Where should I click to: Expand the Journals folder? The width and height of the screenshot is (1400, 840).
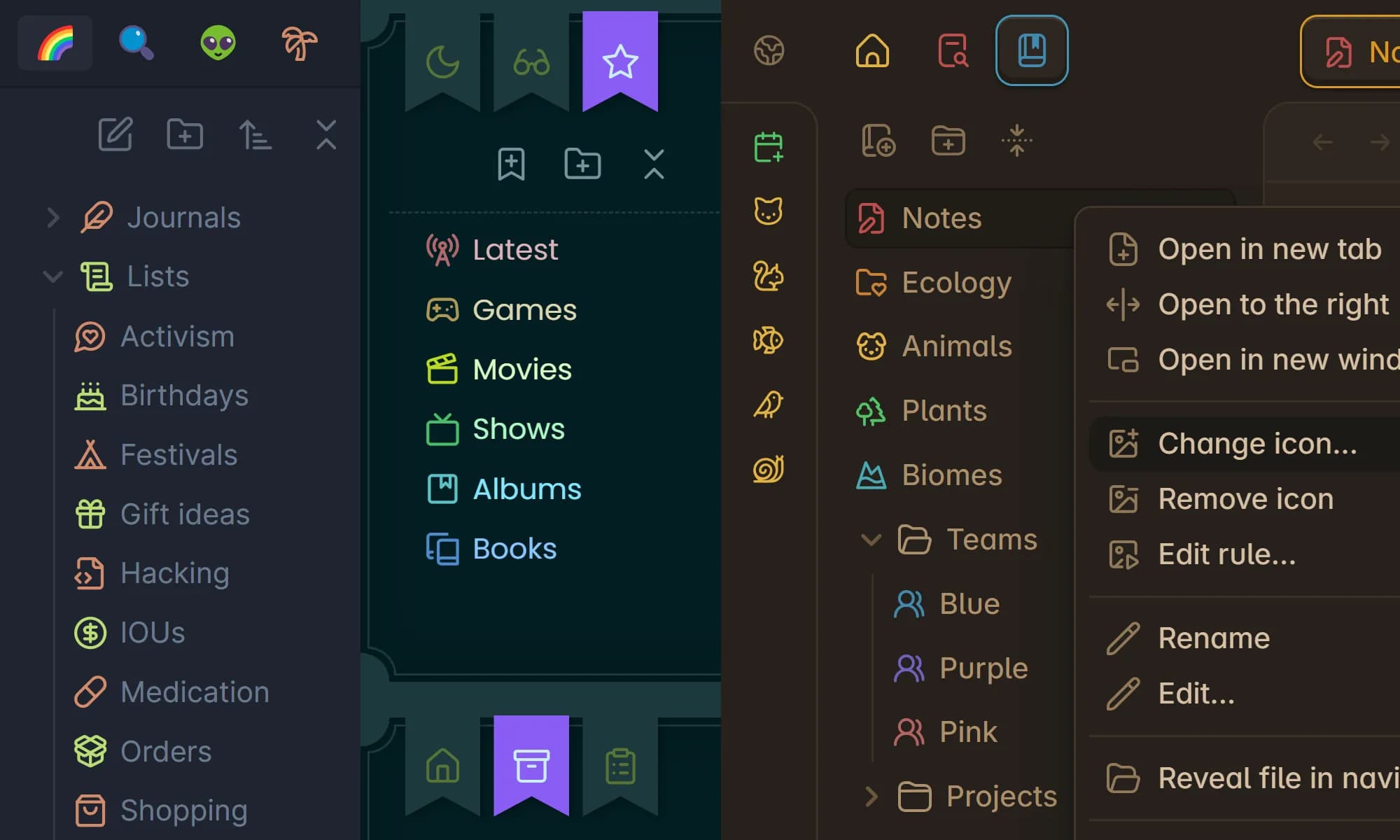pyautogui.click(x=52, y=218)
